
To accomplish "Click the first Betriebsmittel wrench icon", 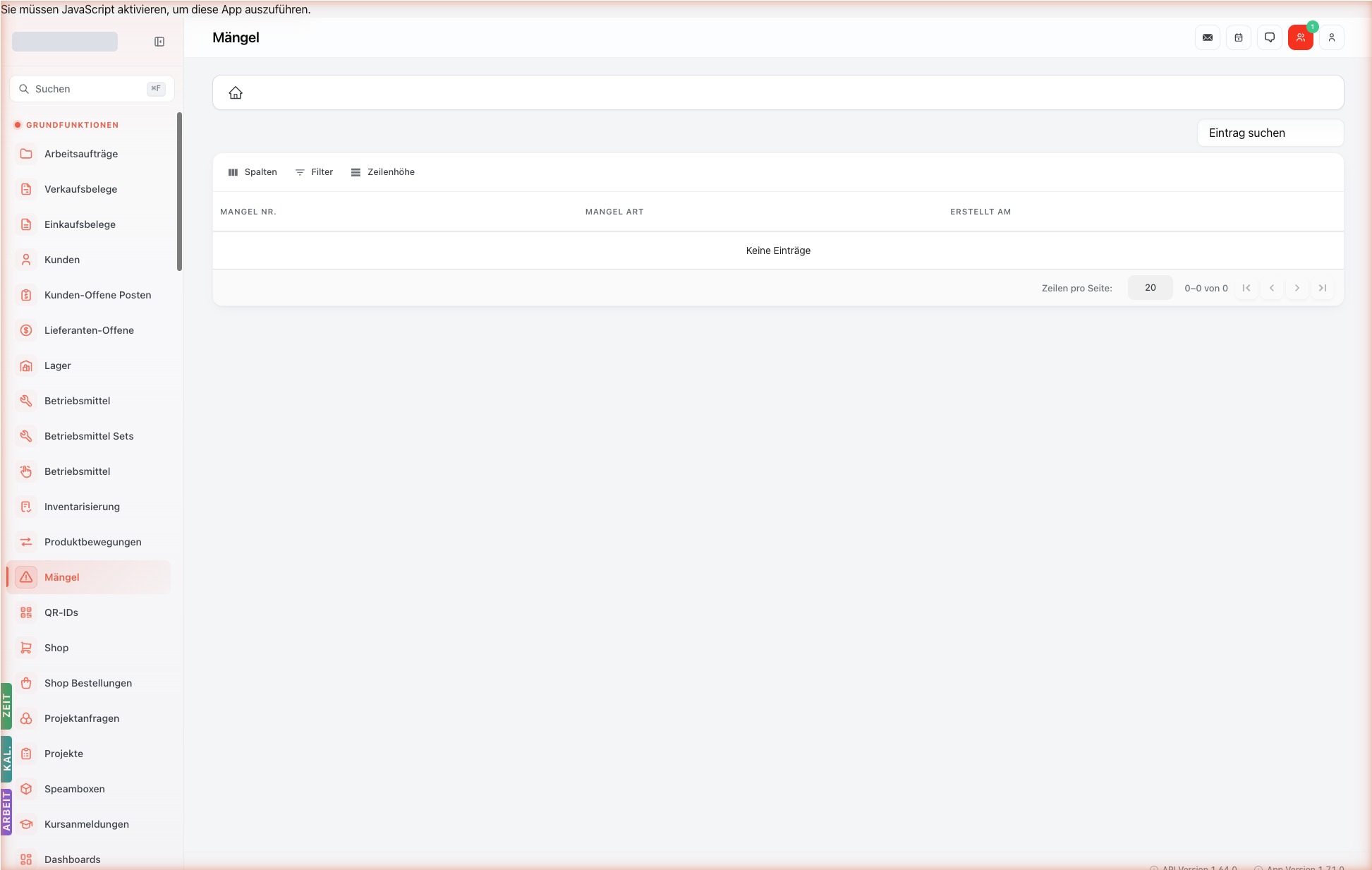I will pos(26,401).
